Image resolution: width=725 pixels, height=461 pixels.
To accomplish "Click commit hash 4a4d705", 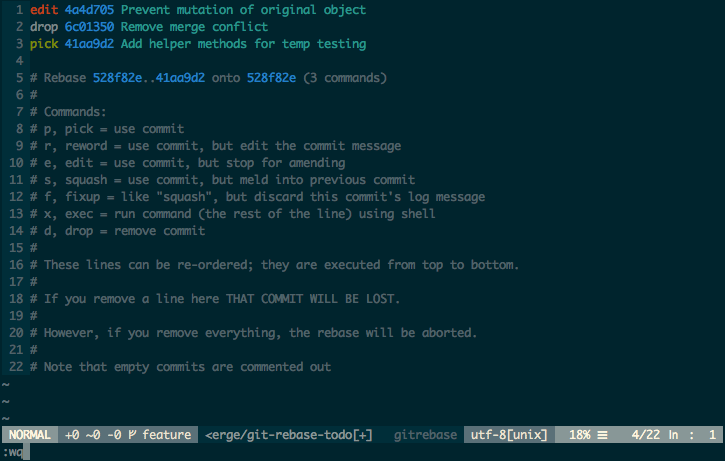I will [x=89, y=10].
